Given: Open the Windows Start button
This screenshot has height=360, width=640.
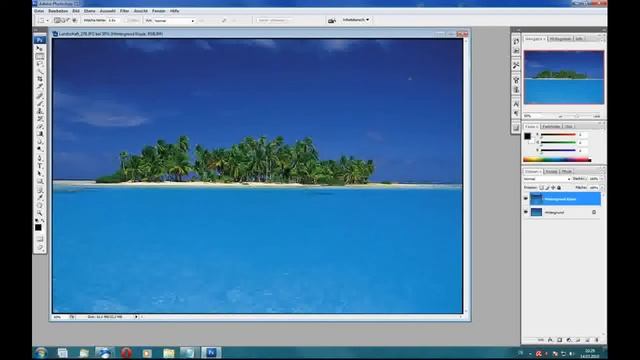Looking at the screenshot, I should 41,353.
